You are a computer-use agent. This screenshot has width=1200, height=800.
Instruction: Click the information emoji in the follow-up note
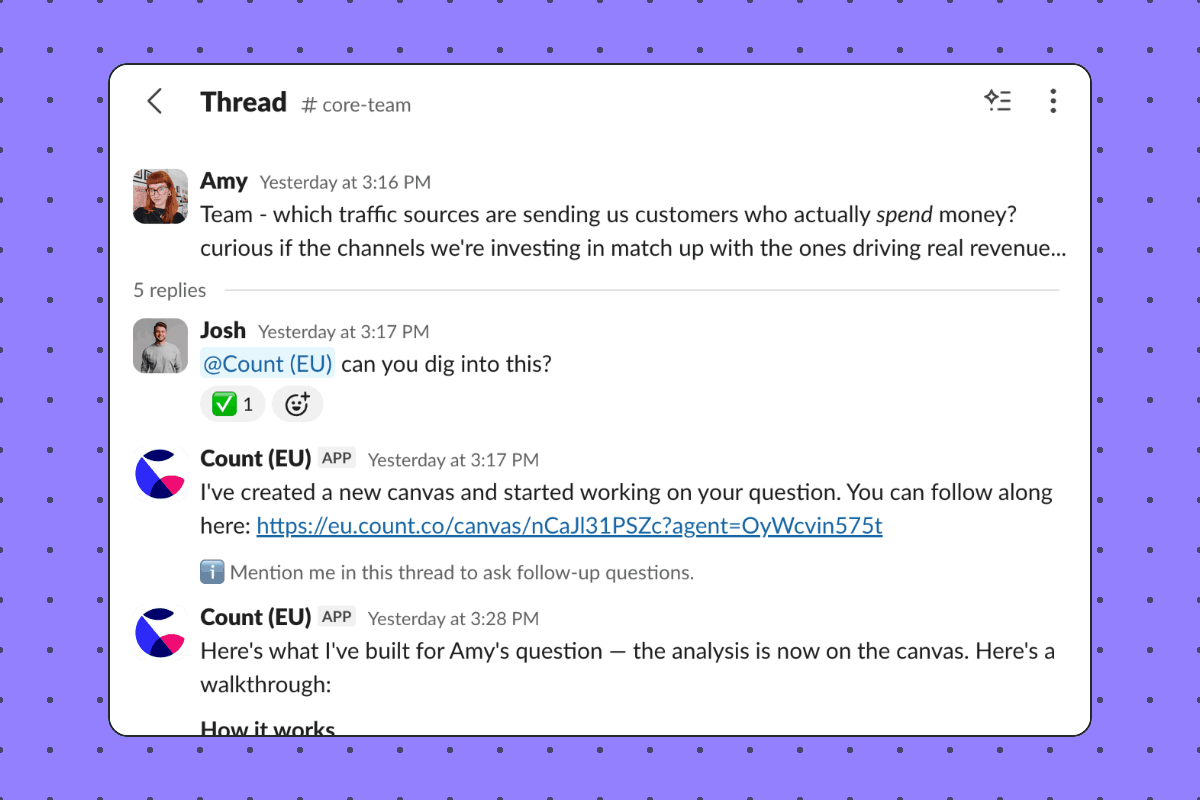pyautogui.click(x=213, y=572)
